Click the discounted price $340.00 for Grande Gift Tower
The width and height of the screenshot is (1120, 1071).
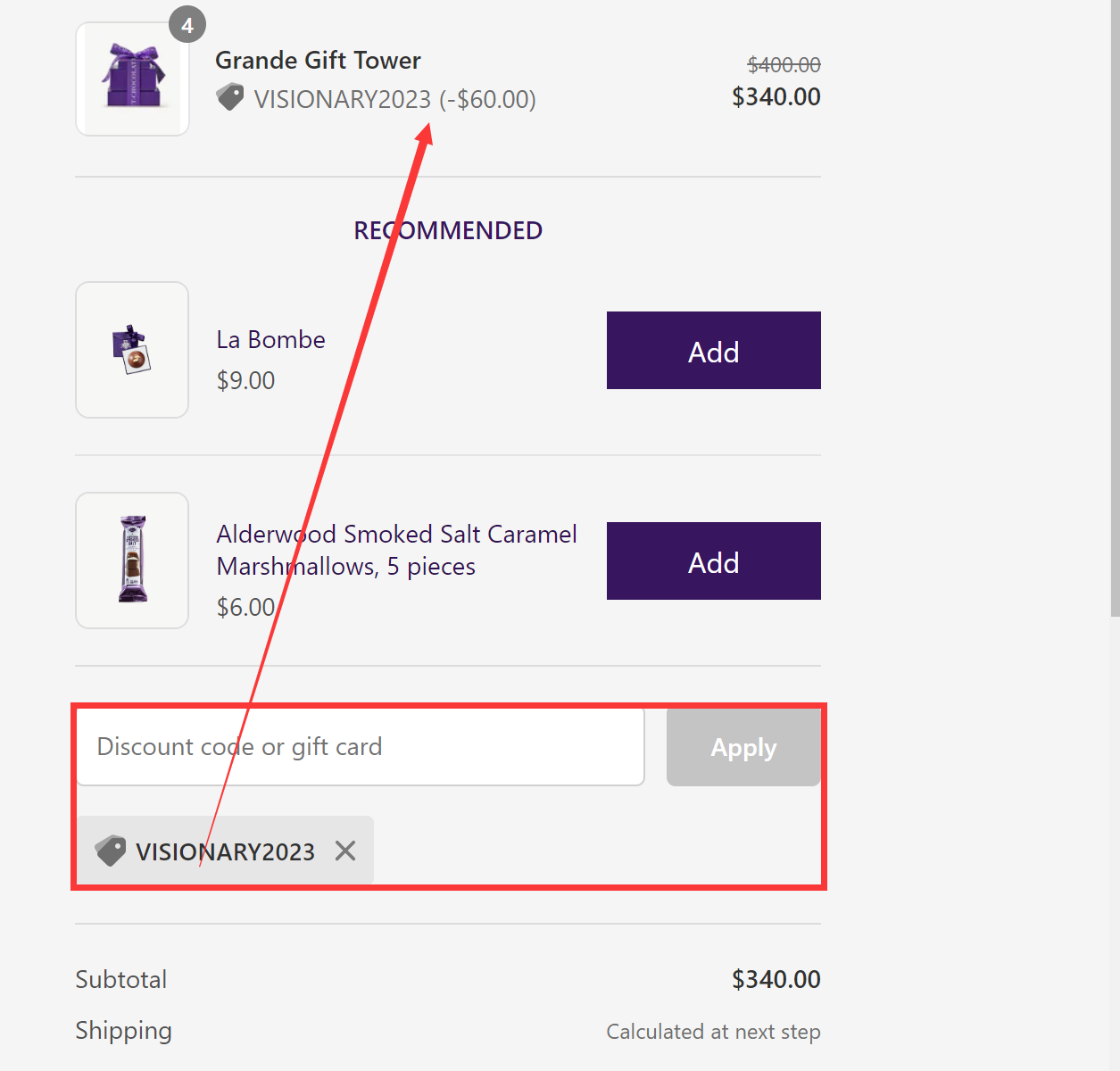[x=776, y=96]
